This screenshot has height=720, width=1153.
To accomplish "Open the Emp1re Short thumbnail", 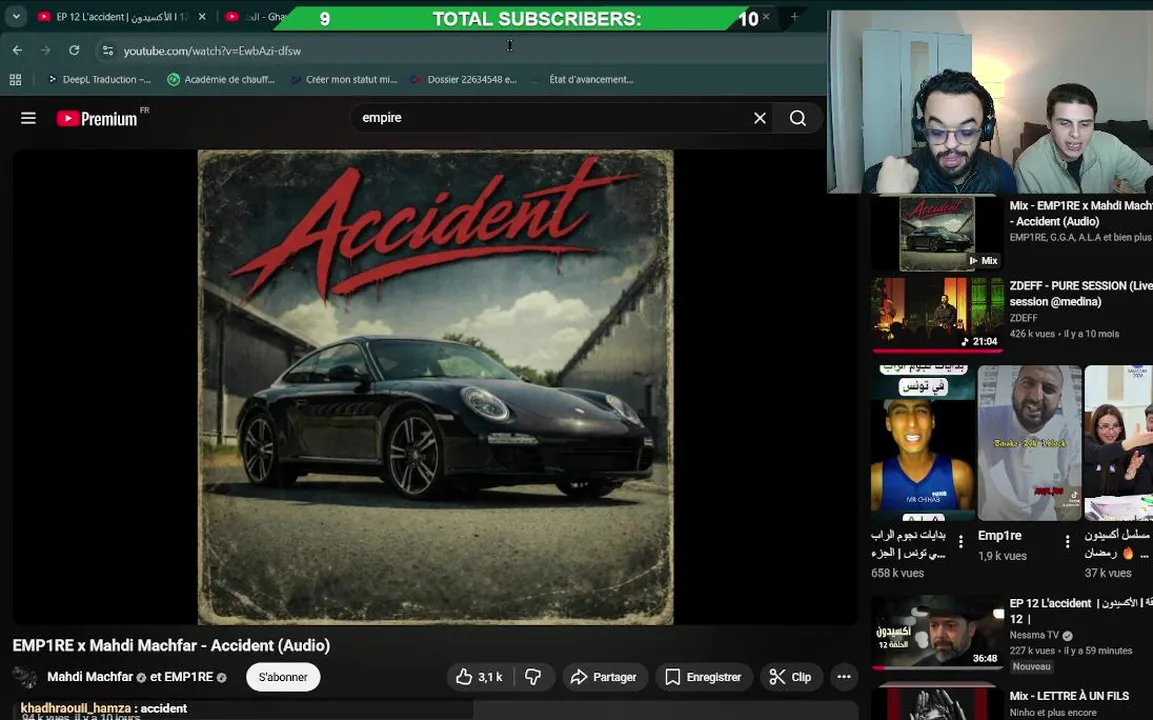I will click(x=1029, y=443).
